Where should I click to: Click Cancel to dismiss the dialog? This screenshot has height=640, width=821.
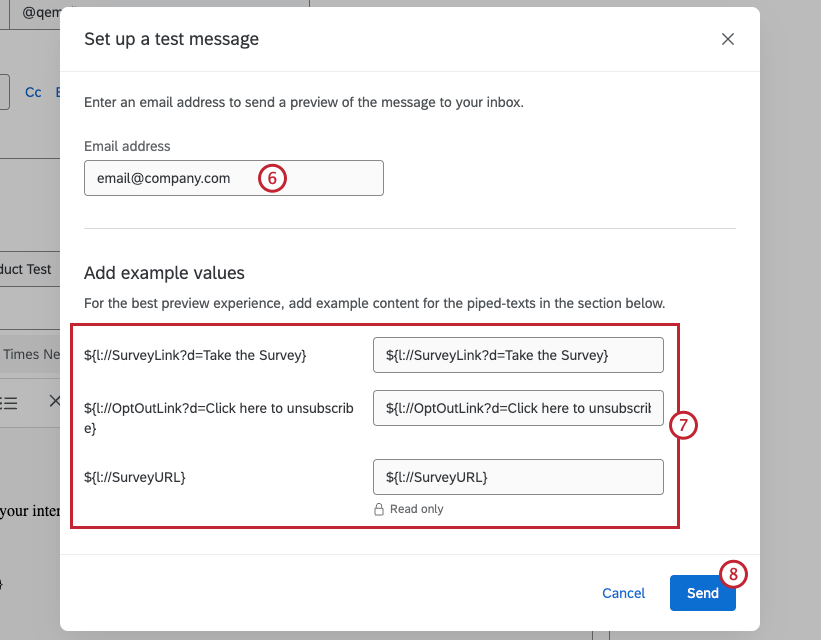(x=623, y=593)
